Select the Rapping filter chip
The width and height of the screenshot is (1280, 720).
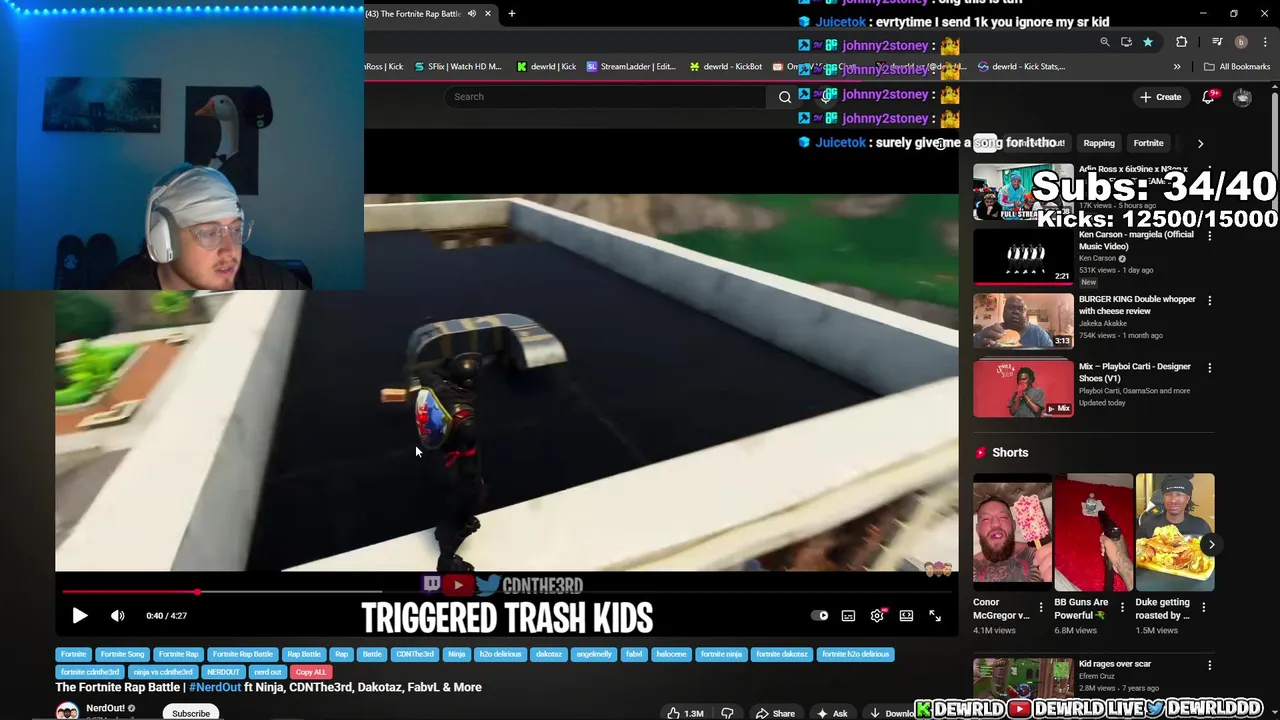(x=1099, y=143)
